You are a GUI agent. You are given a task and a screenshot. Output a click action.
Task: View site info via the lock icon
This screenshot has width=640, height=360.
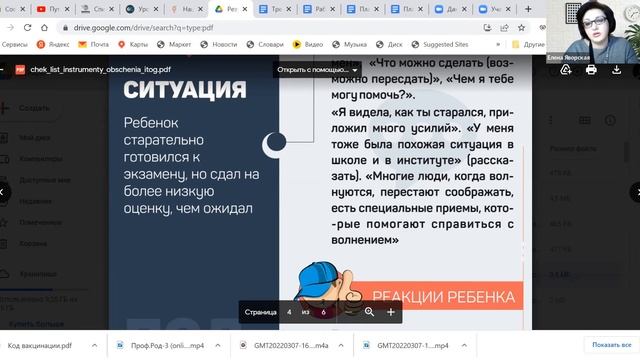[65, 28]
